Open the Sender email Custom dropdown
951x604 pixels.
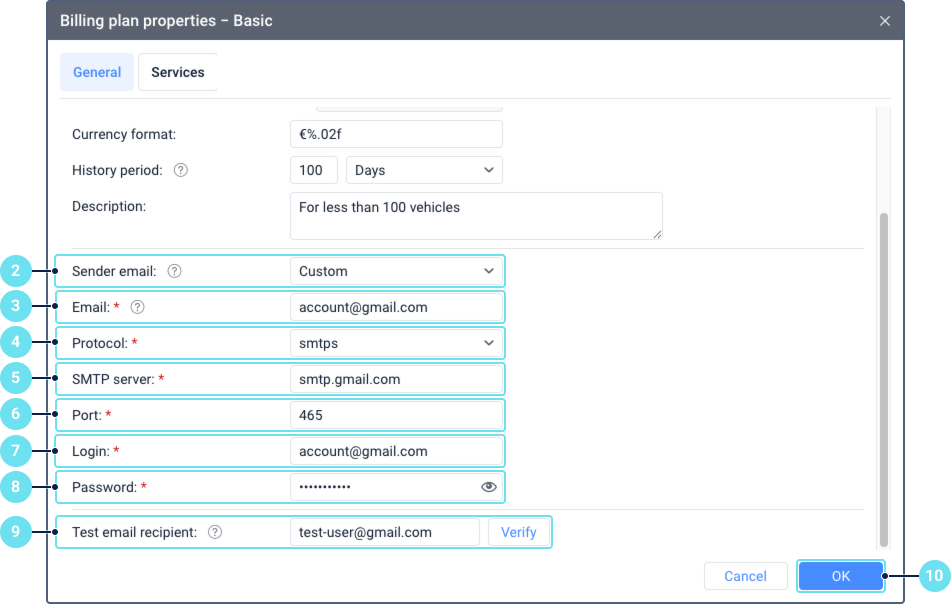click(396, 271)
